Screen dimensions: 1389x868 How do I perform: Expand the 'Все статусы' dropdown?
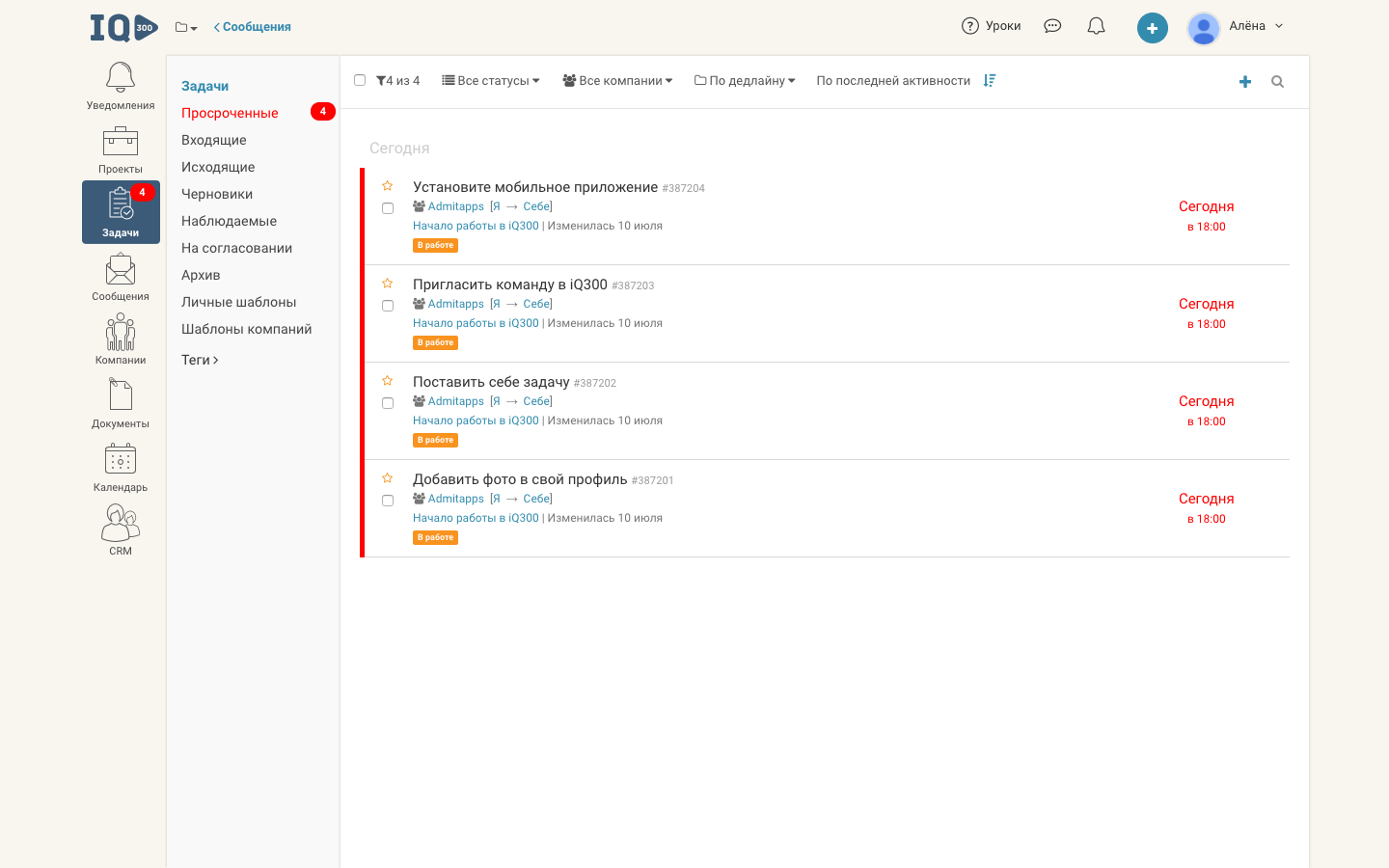click(491, 81)
